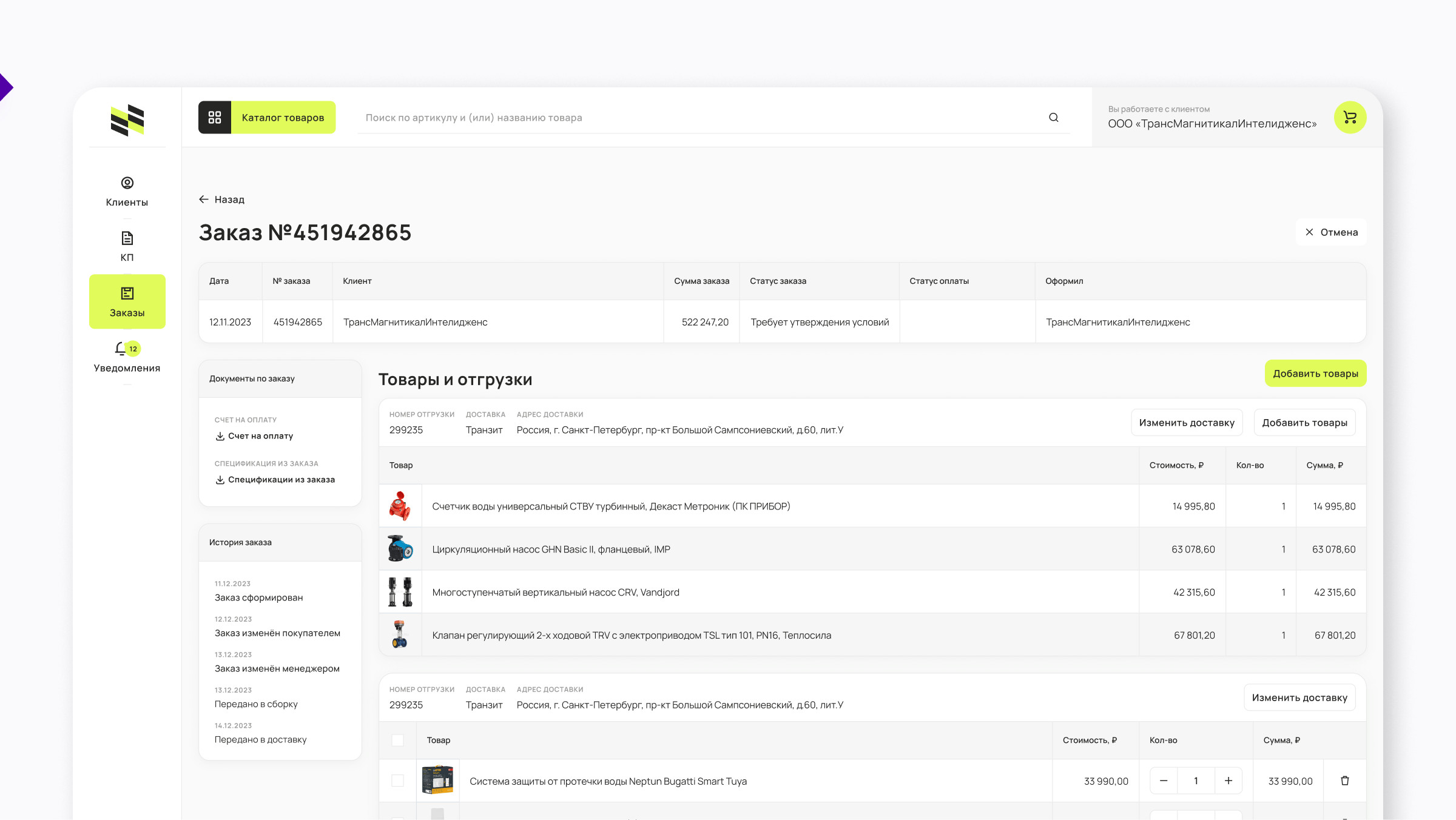Click the search magnifier icon

point(1054,117)
